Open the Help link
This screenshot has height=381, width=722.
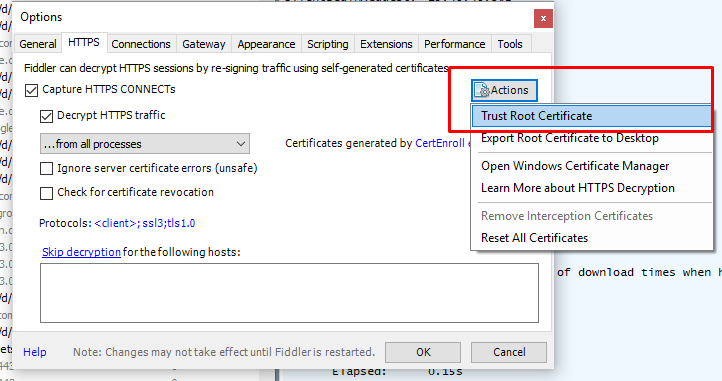pyautogui.click(x=35, y=352)
